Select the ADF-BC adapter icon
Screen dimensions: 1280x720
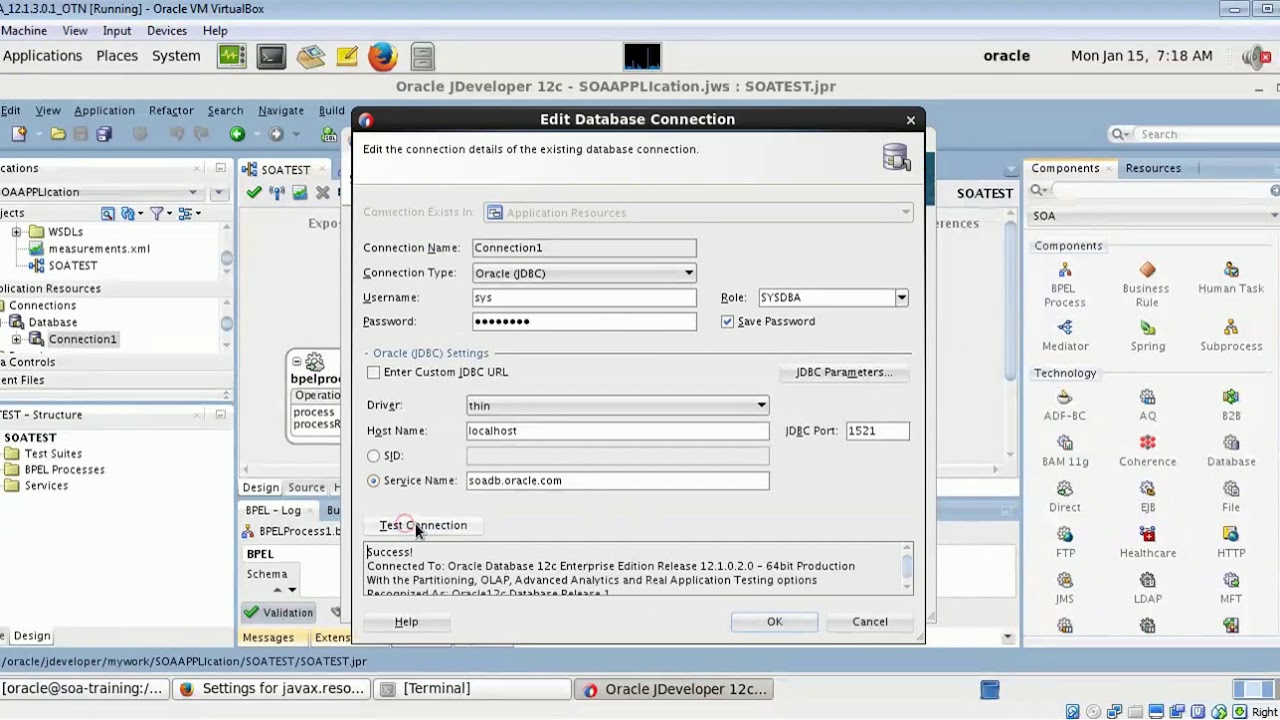[1064, 397]
